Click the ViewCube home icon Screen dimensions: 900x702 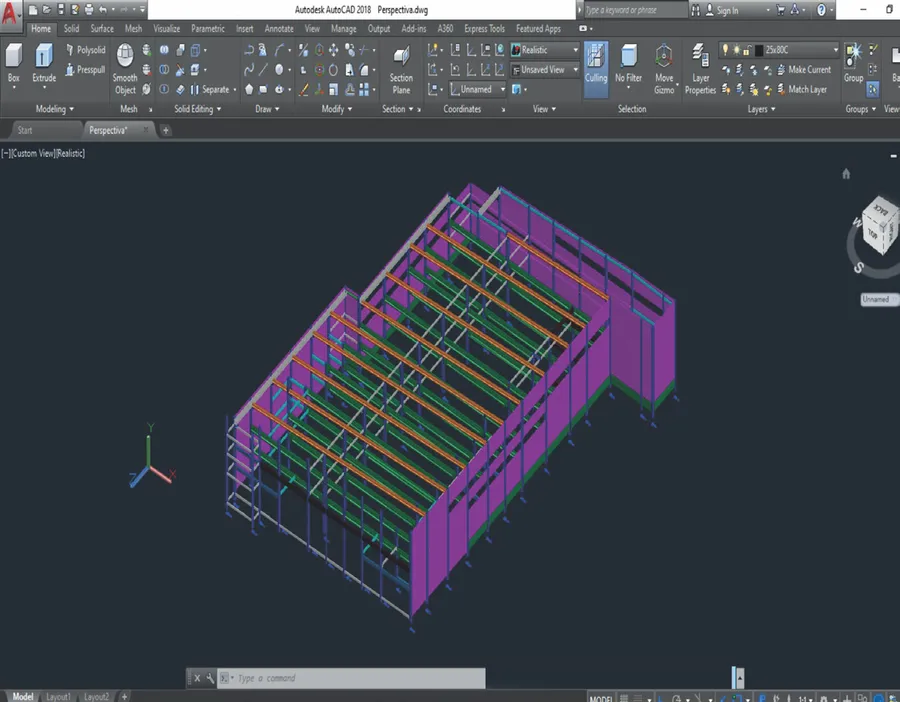pos(846,173)
